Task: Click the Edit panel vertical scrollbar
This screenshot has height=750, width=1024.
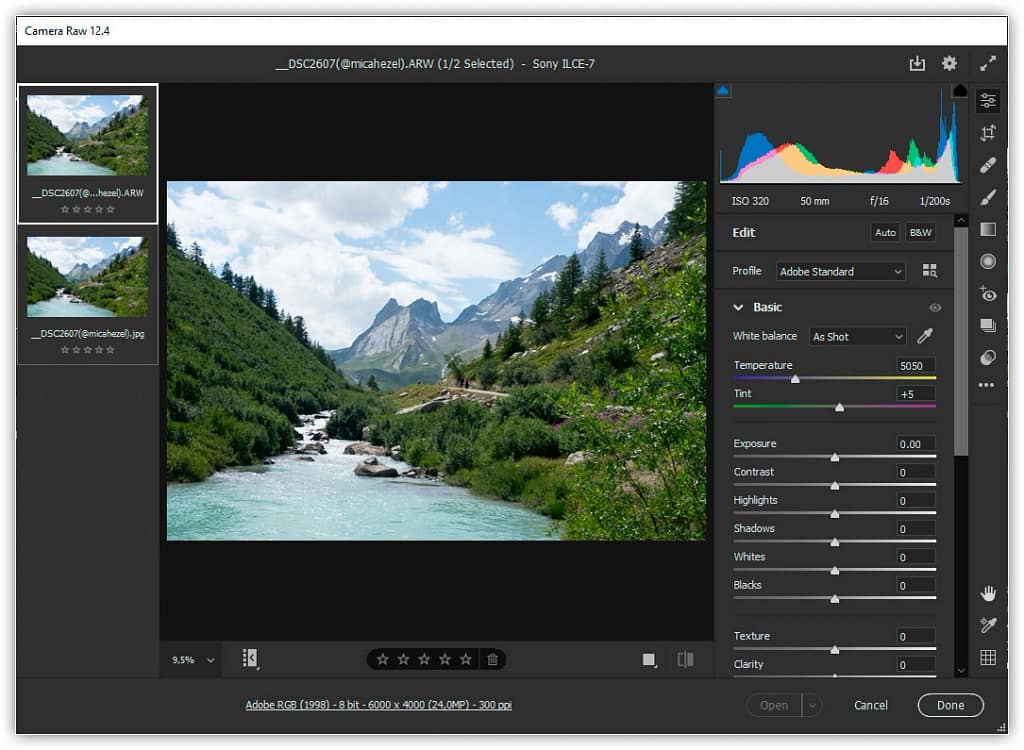Action: [961, 342]
